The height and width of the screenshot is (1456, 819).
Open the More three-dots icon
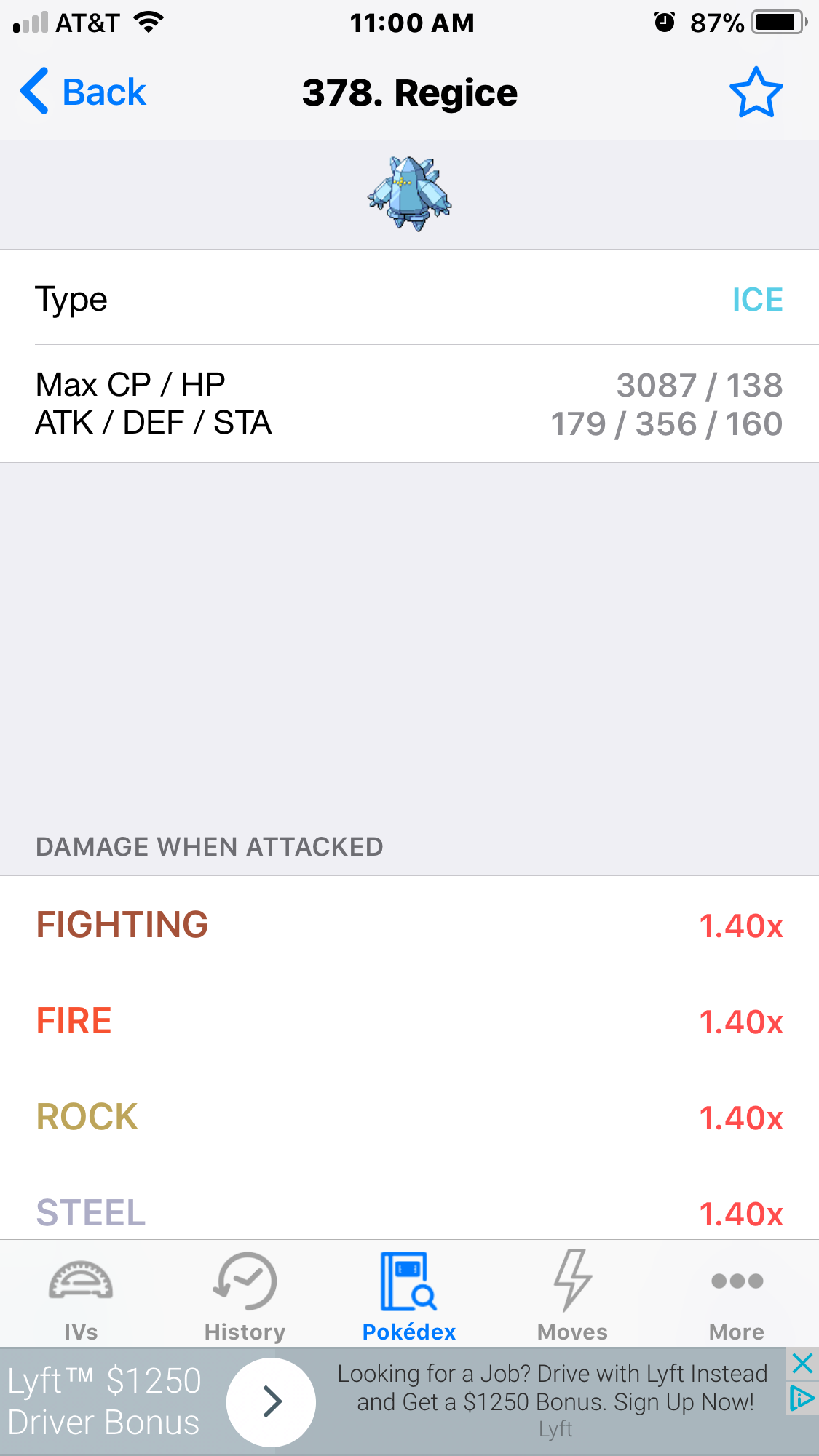coord(737,1281)
